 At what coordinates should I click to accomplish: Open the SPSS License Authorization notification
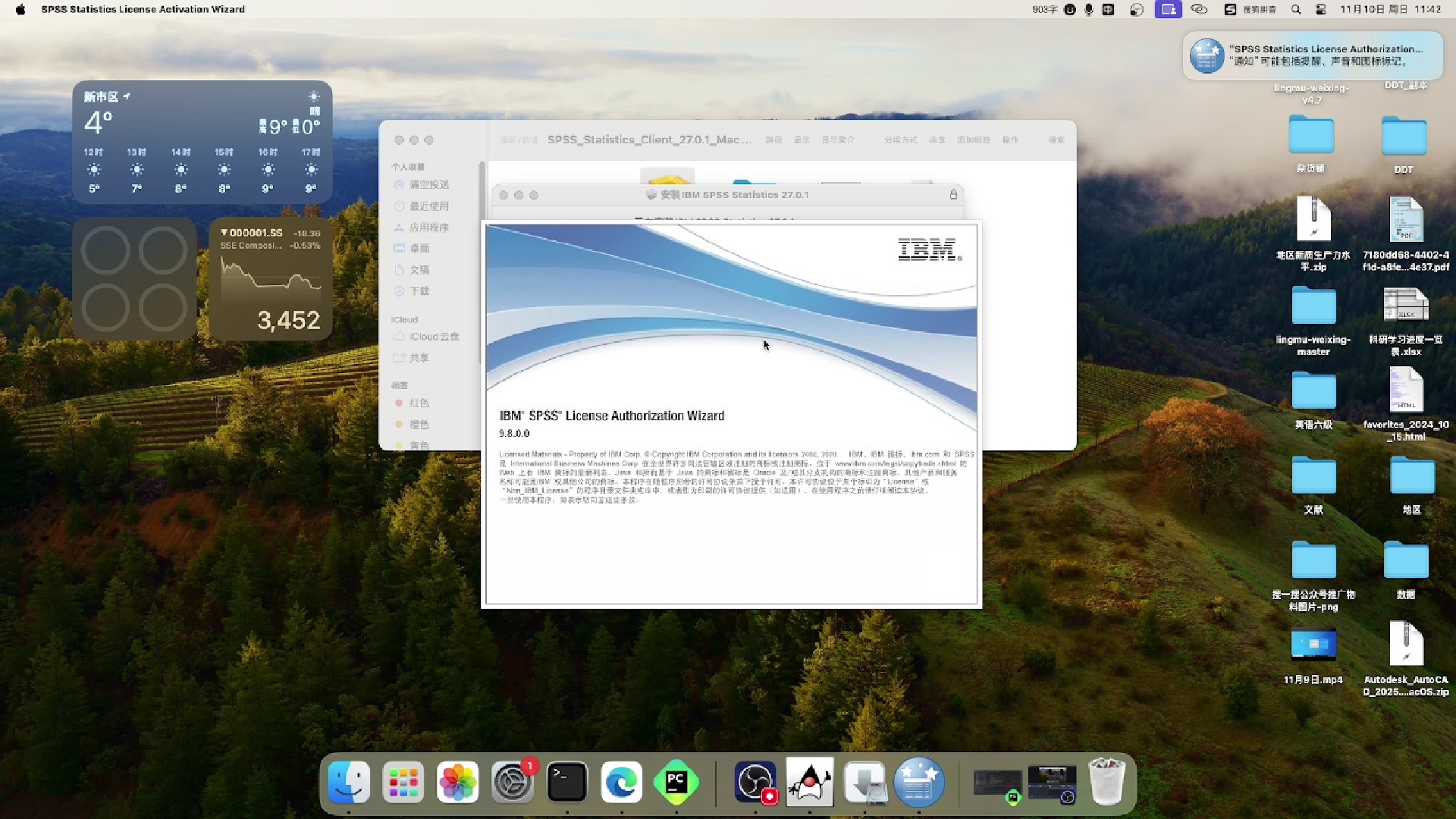[x=1313, y=55]
